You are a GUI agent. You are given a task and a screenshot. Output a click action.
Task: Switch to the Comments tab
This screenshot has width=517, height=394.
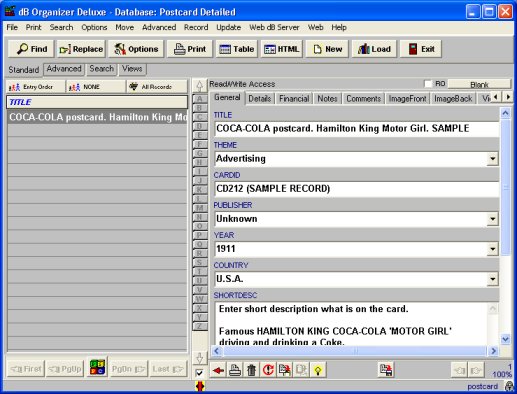pos(363,99)
